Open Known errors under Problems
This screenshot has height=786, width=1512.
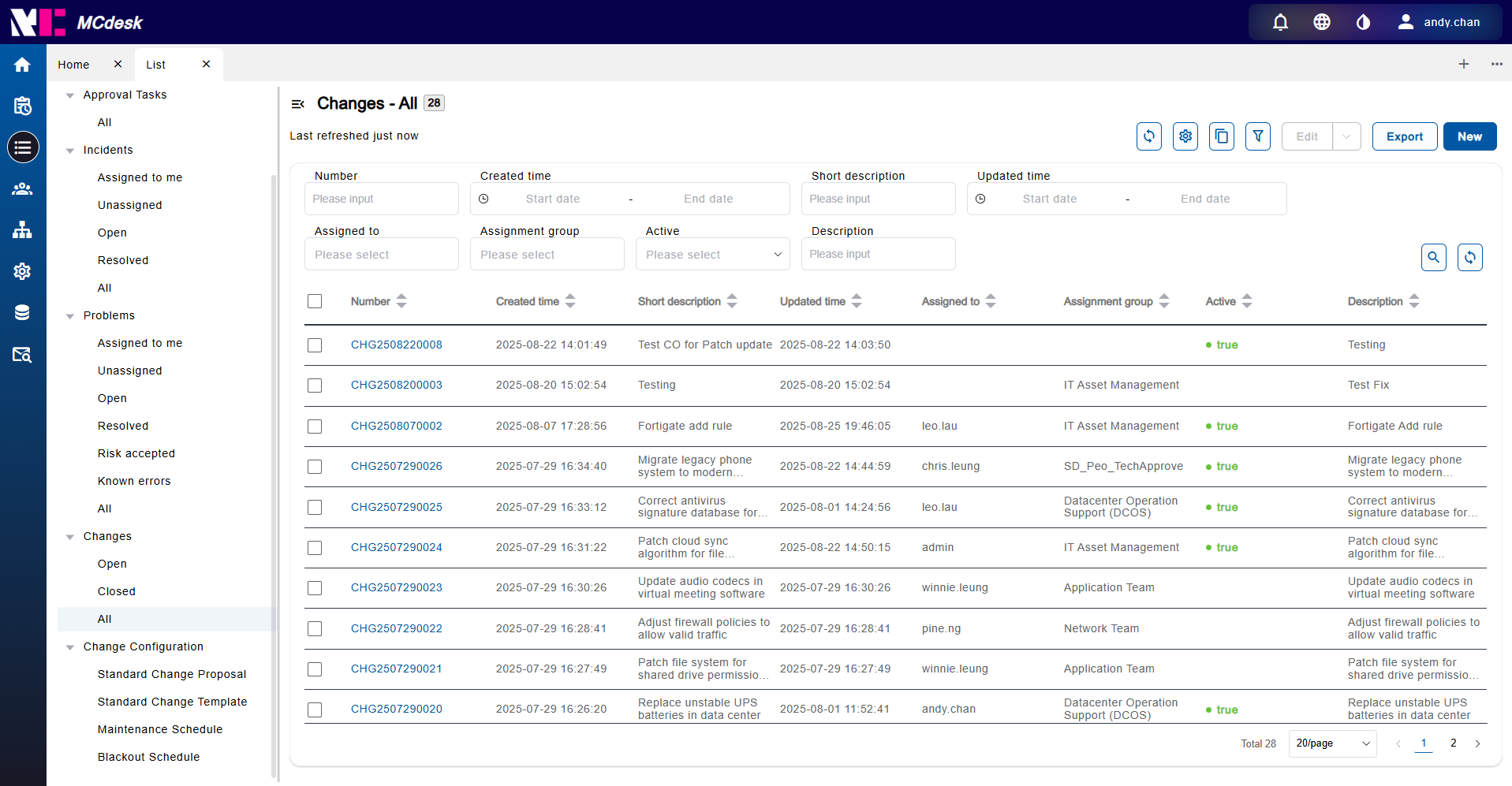[x=134, y=481]
